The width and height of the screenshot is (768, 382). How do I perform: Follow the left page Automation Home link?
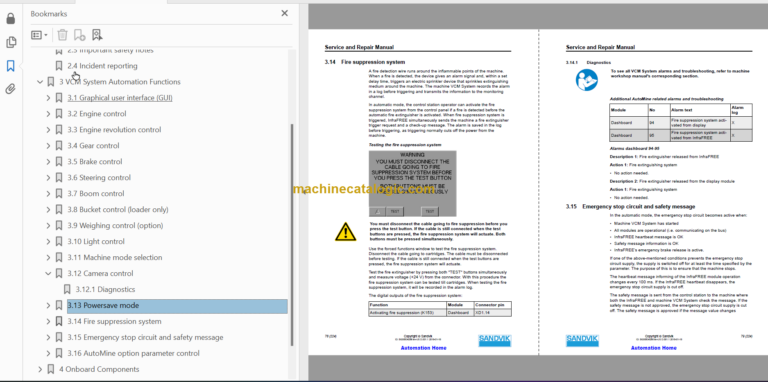423,348
